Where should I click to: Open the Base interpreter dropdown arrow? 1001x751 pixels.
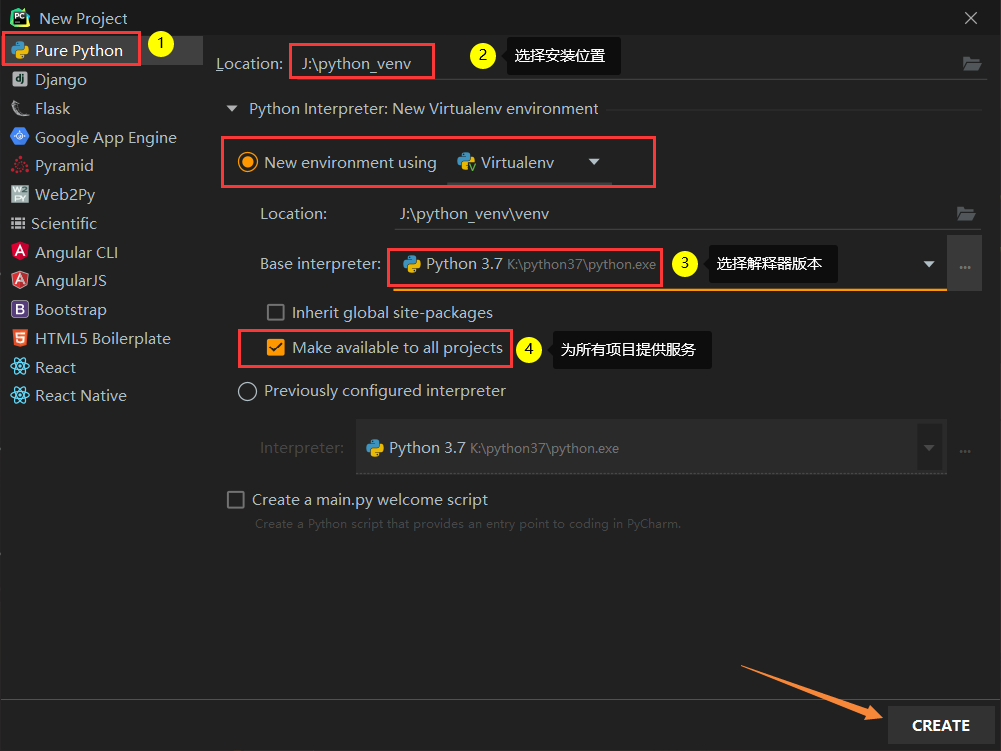[x=929, y=264]
